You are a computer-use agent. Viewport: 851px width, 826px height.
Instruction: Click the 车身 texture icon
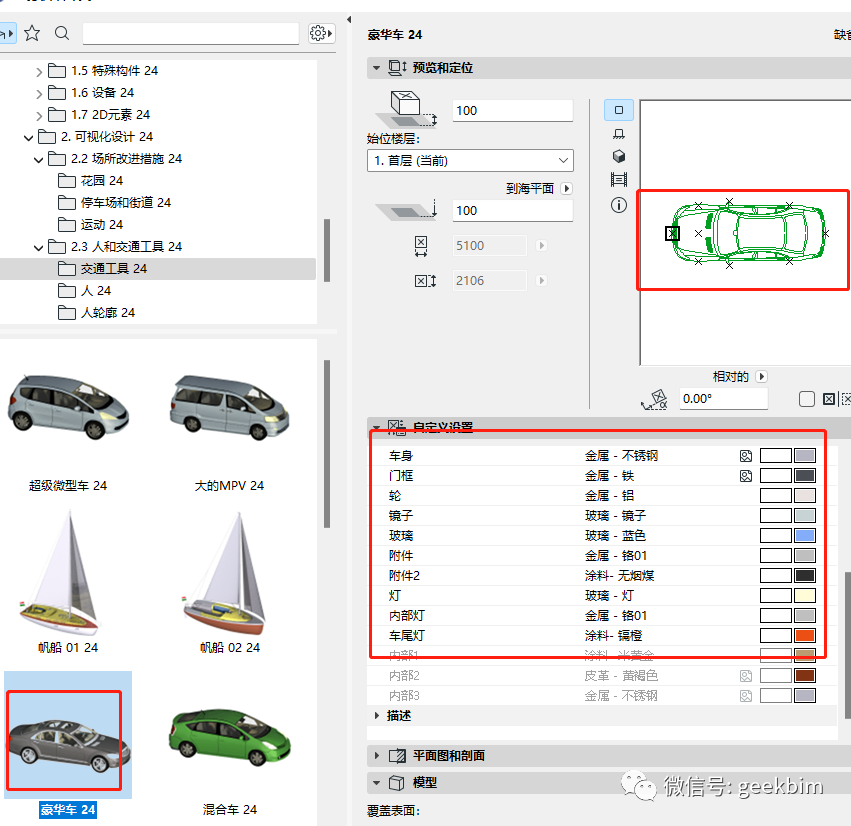746,456
